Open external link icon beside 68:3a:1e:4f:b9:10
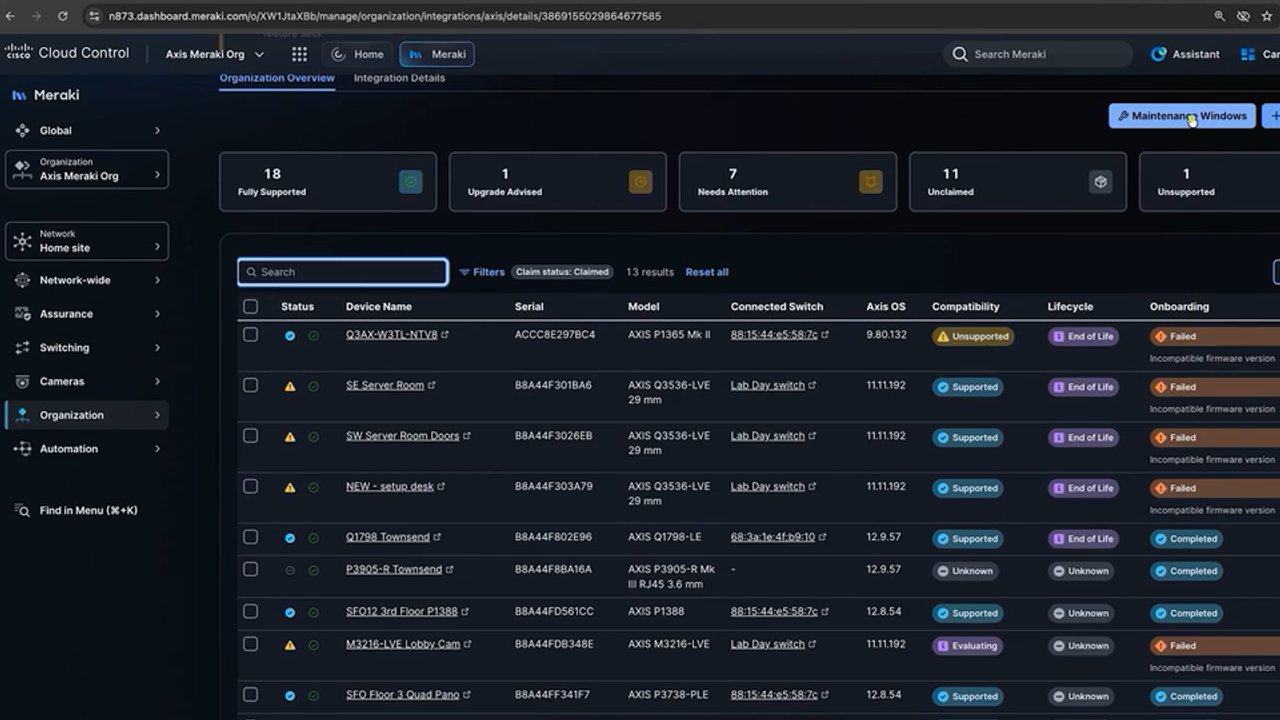Viewport: 1280px width, 720px height. point(822,537)
